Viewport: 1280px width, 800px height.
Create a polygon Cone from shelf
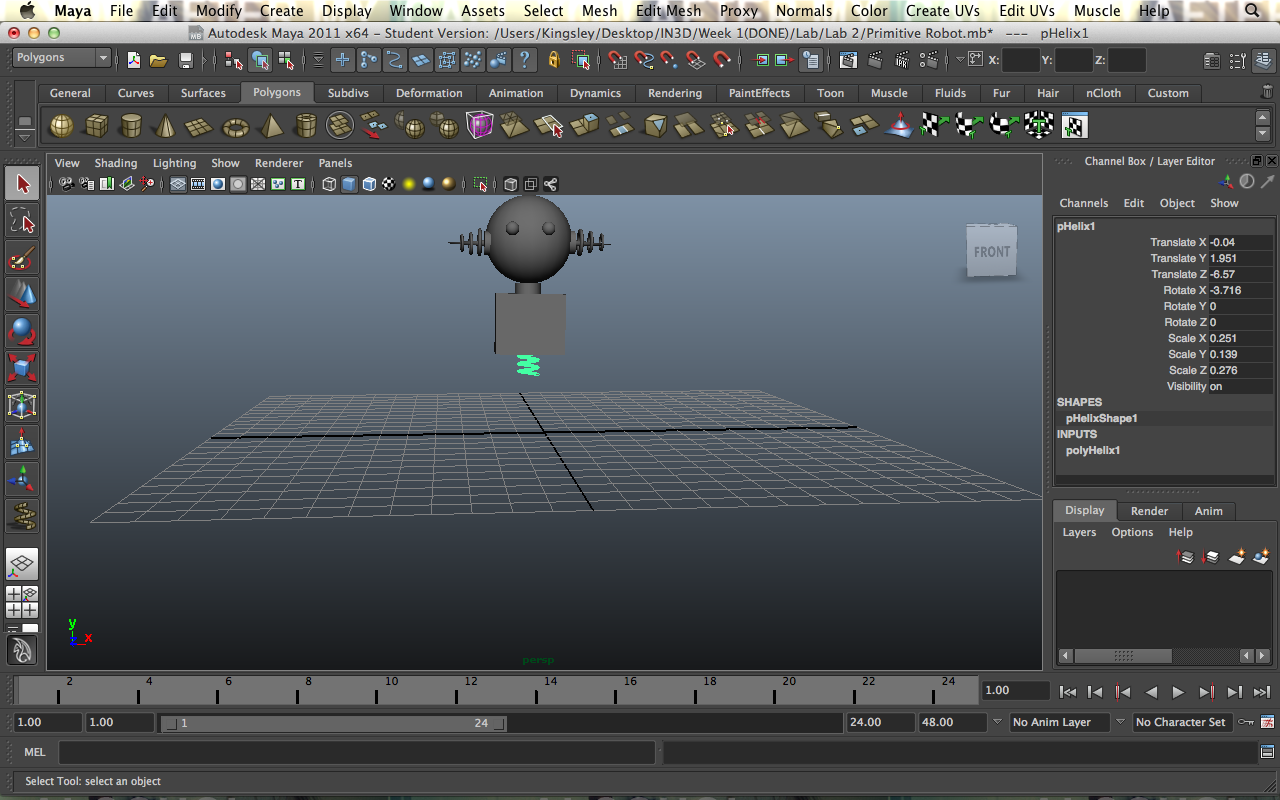tap(165, 126)
